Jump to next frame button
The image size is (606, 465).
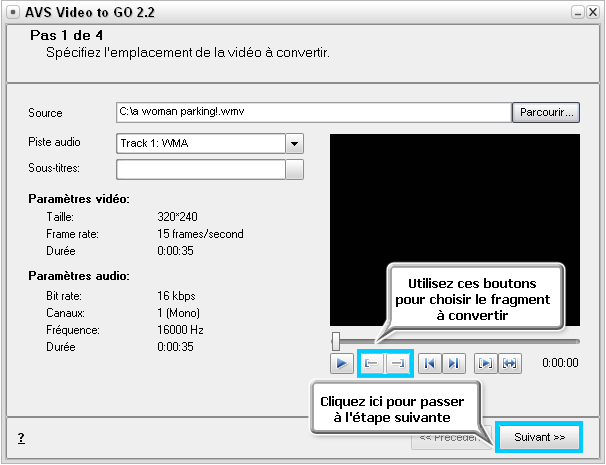(454, 363)
